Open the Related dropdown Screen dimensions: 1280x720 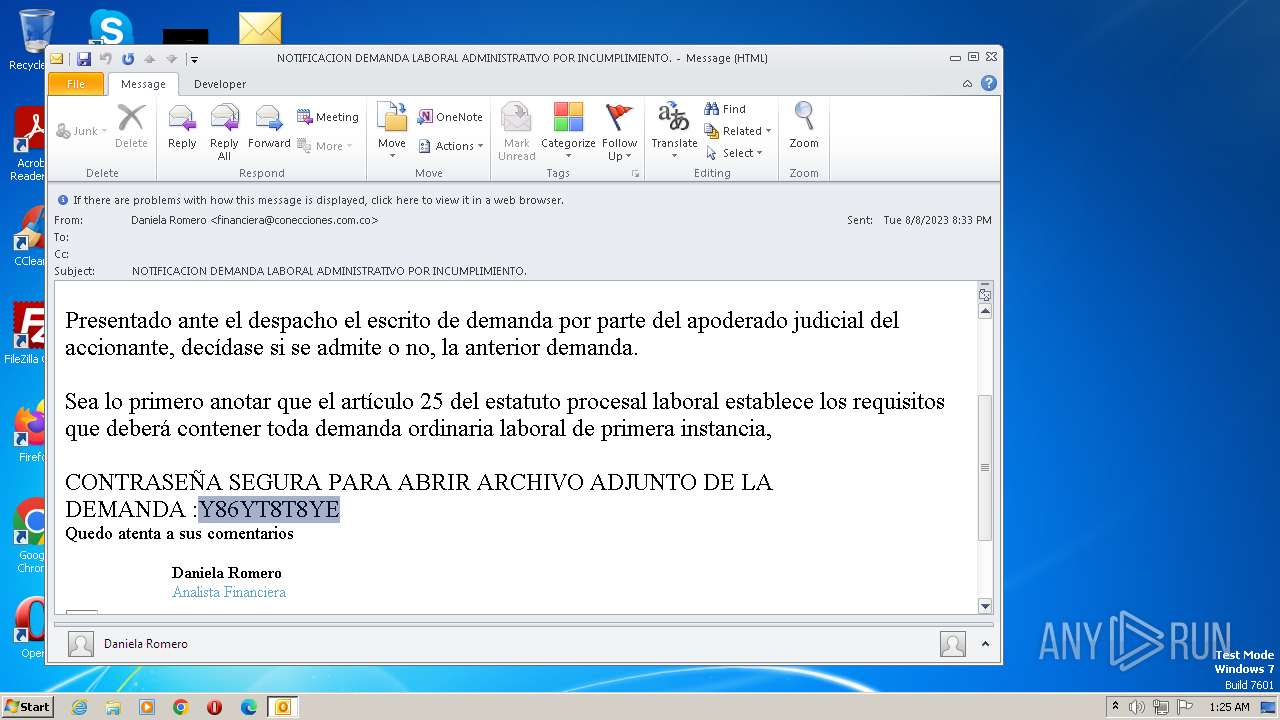pyautogui.click(x=738, y=131)
